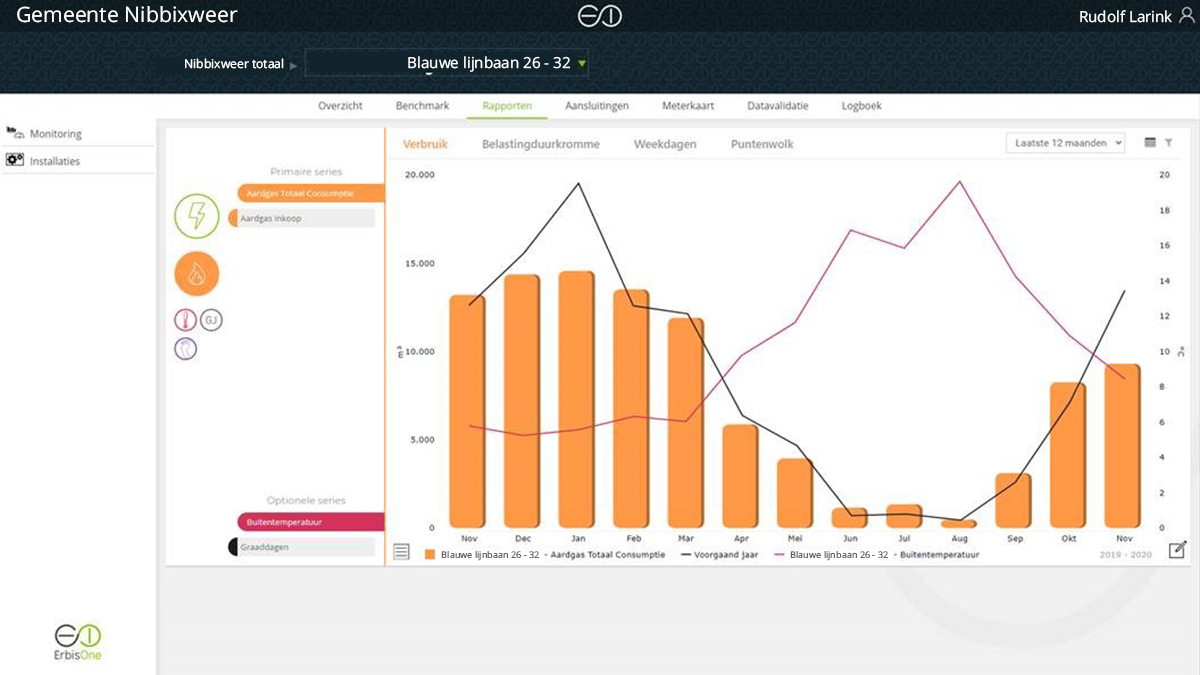Click the Mar consumption bar

[686, 423]
